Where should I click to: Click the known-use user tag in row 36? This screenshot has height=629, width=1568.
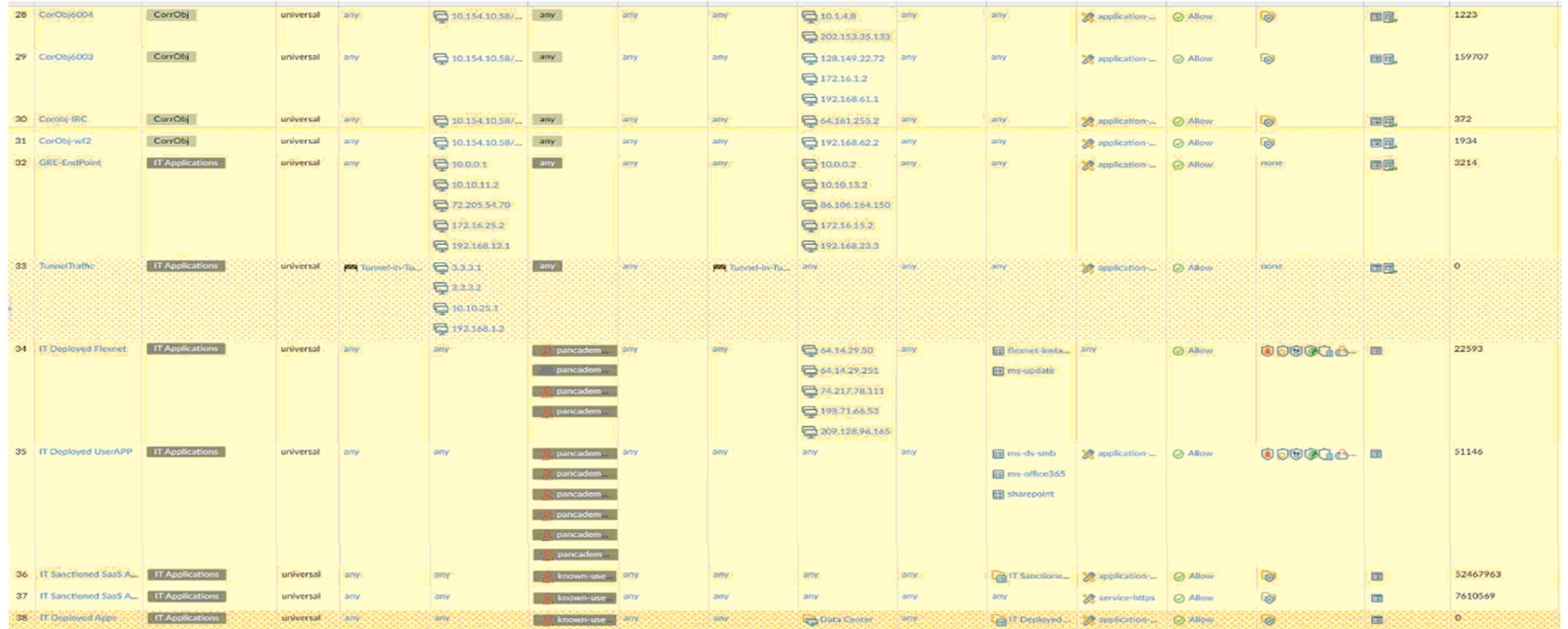pos(574,576)
